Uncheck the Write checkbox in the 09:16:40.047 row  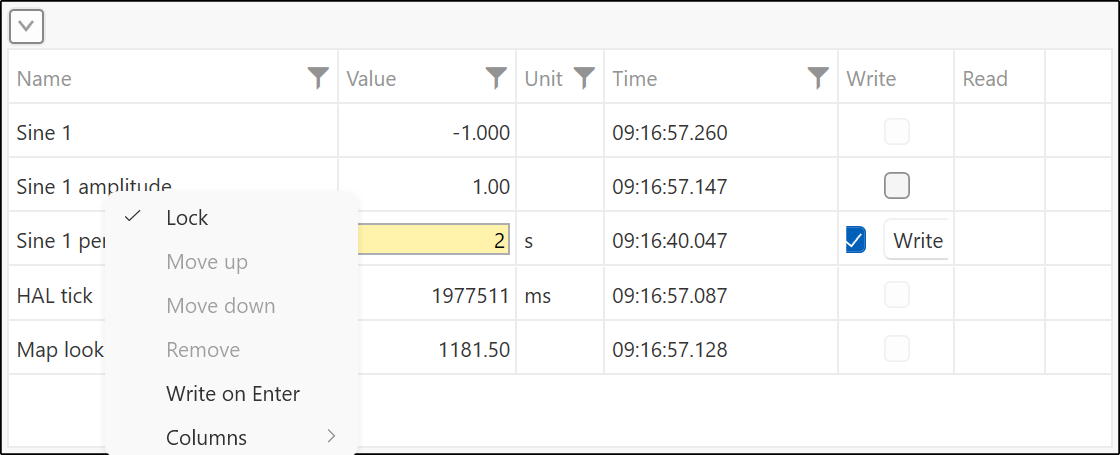click(855, 240)
